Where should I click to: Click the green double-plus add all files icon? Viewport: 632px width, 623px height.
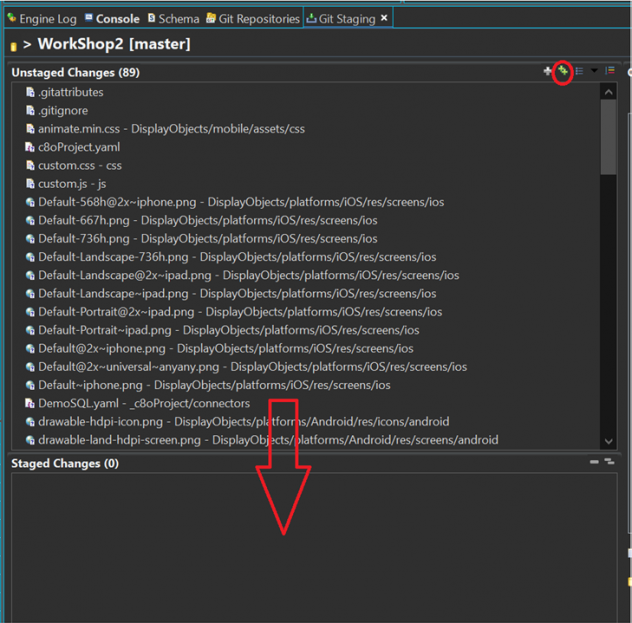563,72
